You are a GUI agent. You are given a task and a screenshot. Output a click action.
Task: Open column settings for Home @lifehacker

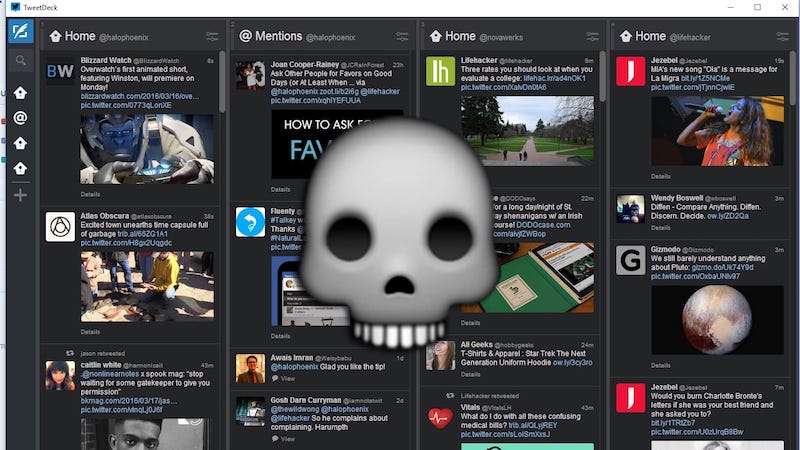pyautogui.click(x=782, y=36)
